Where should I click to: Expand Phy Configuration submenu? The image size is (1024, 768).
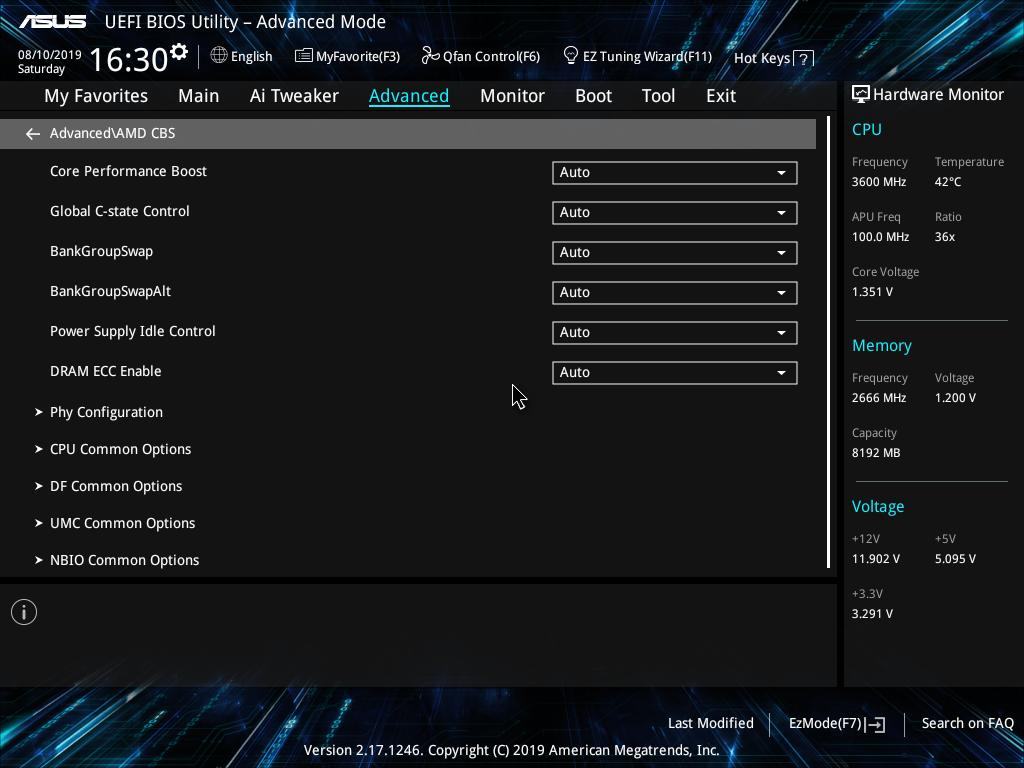pyautogui.click(x=106, y=412)
